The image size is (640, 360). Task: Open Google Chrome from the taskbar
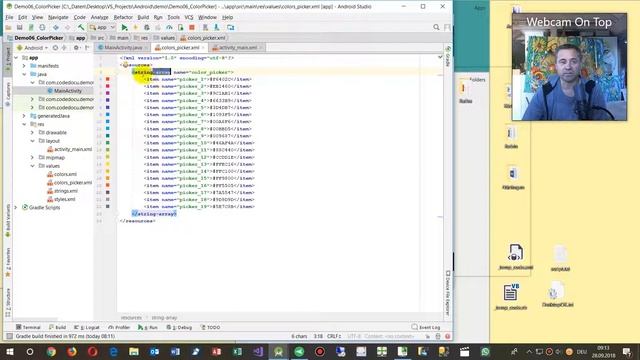click(x=51, y=351)
